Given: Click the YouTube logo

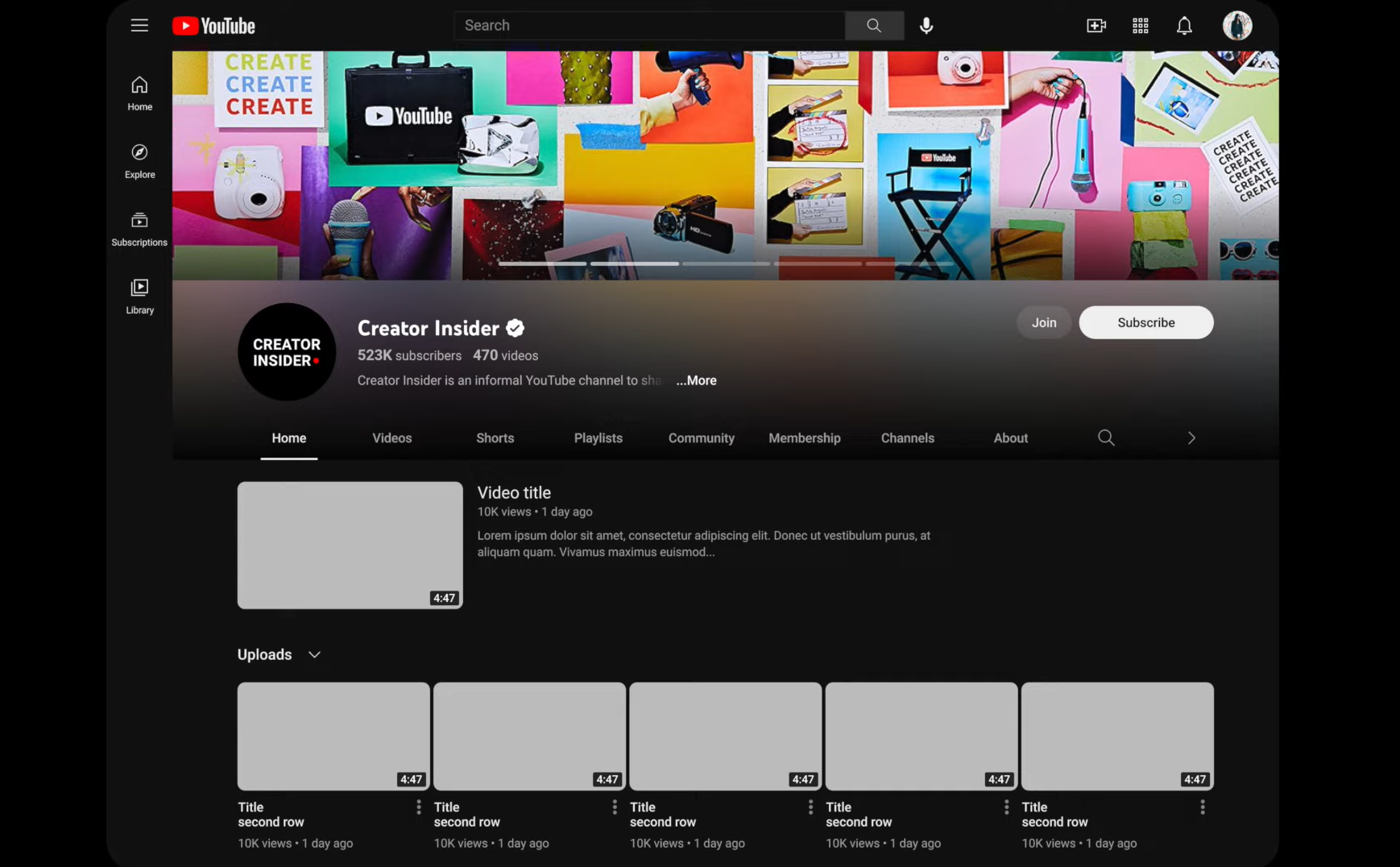Looking at the screenshot, I should click(x=213, y=26).
